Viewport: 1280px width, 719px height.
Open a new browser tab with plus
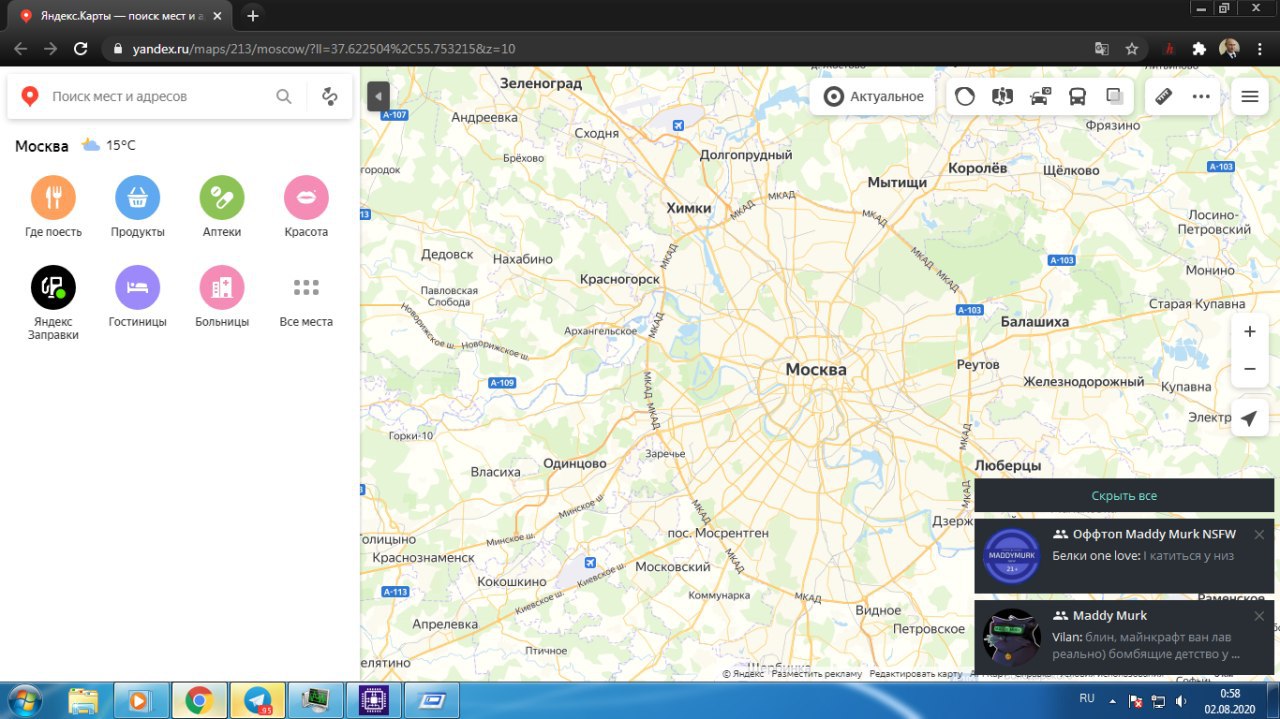(x=253, y=16)
